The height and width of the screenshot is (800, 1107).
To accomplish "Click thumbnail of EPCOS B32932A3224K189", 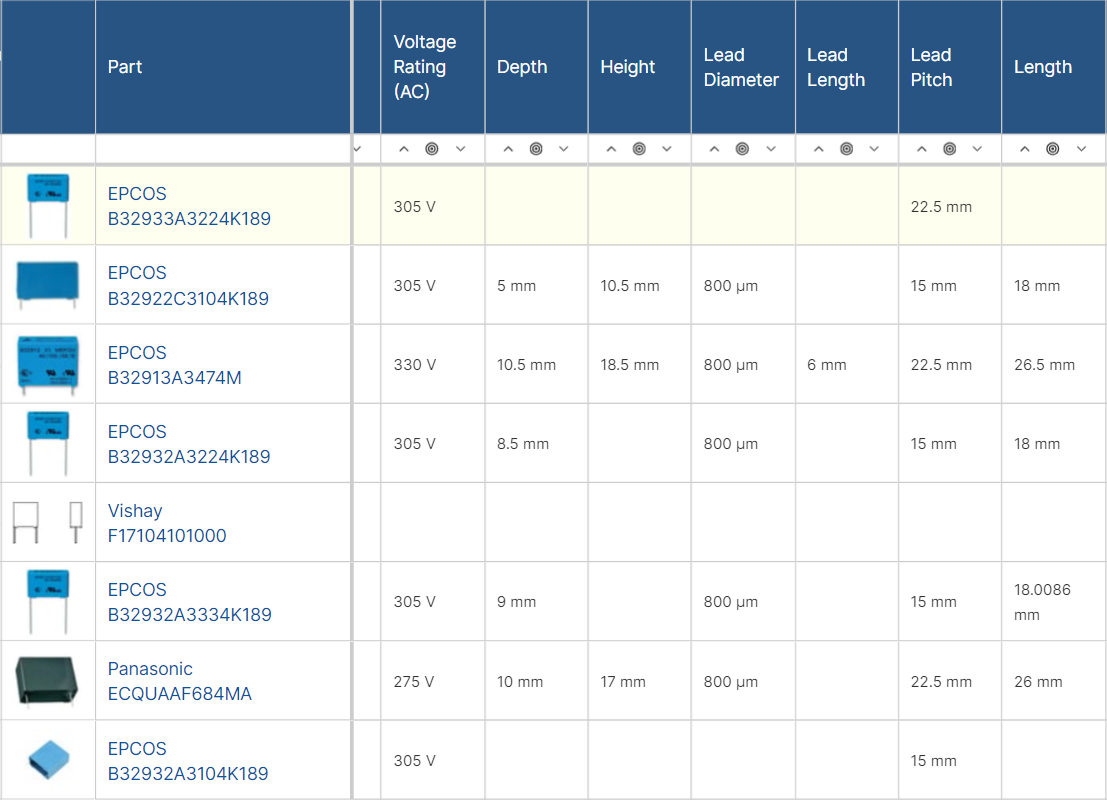I will [48, 443].
